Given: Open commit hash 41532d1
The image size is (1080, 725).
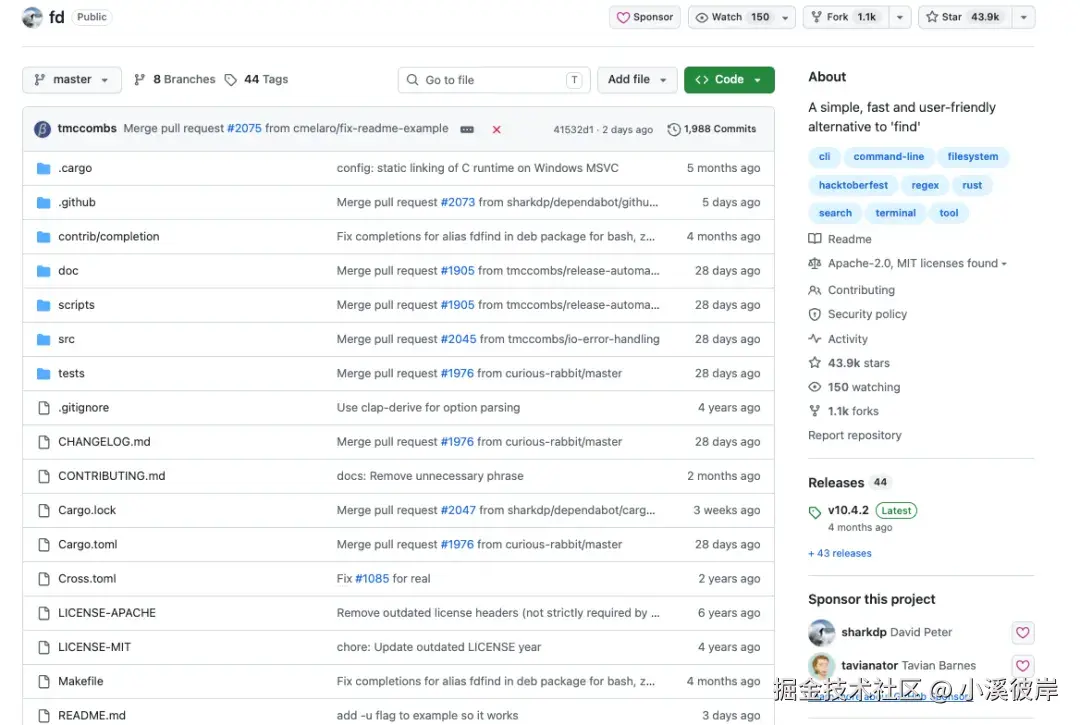Looking at the screenshot, I should 573,129.
